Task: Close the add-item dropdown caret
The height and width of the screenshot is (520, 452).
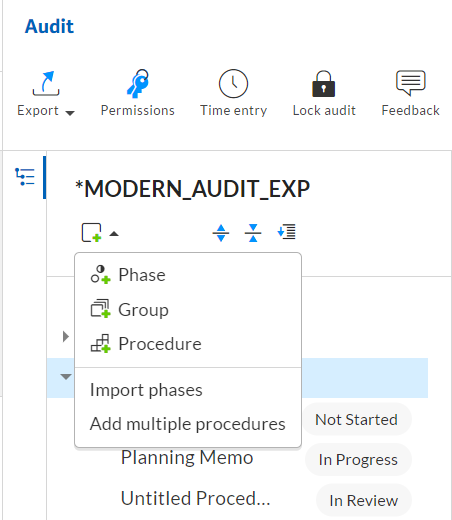Action: [x=114, y=234]
